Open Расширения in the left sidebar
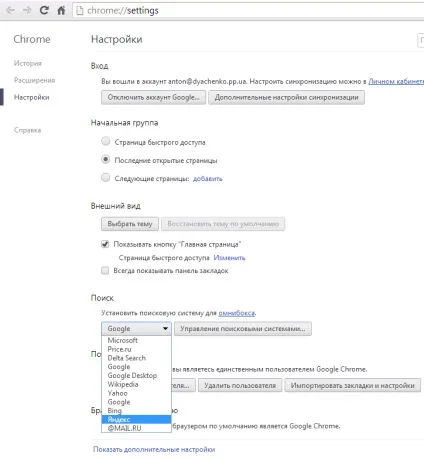This screenshot has height=460, width=424. pyautogui.click(x=34, y=80)
